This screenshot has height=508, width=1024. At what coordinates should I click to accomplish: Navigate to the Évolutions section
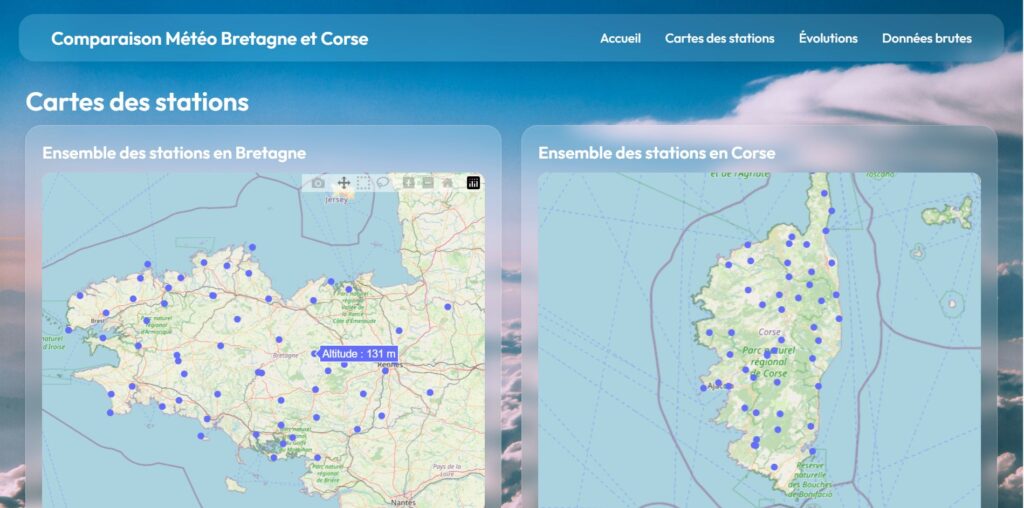click(828, 38)
